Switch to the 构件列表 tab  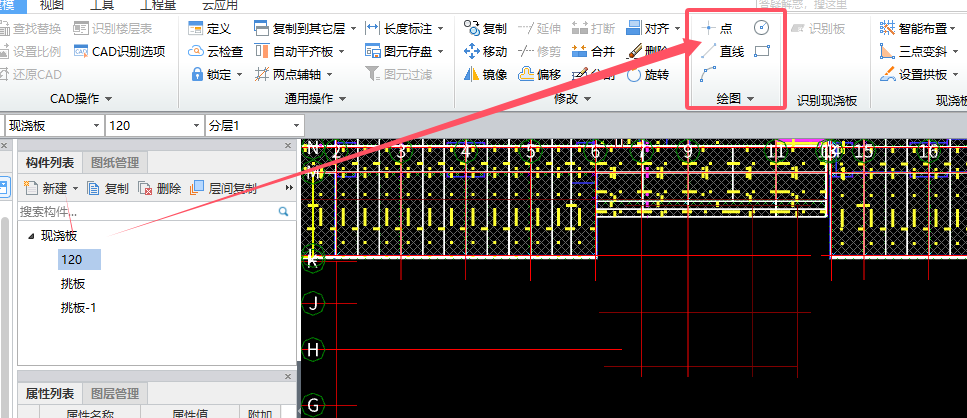point(49,163)
